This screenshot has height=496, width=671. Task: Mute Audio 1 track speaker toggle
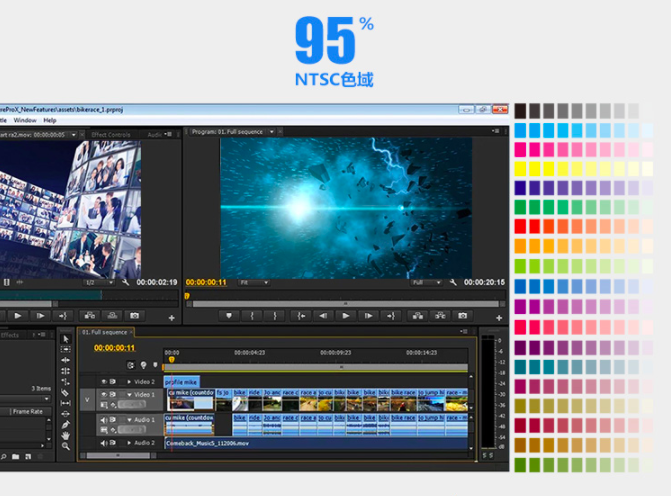(103, 418)
